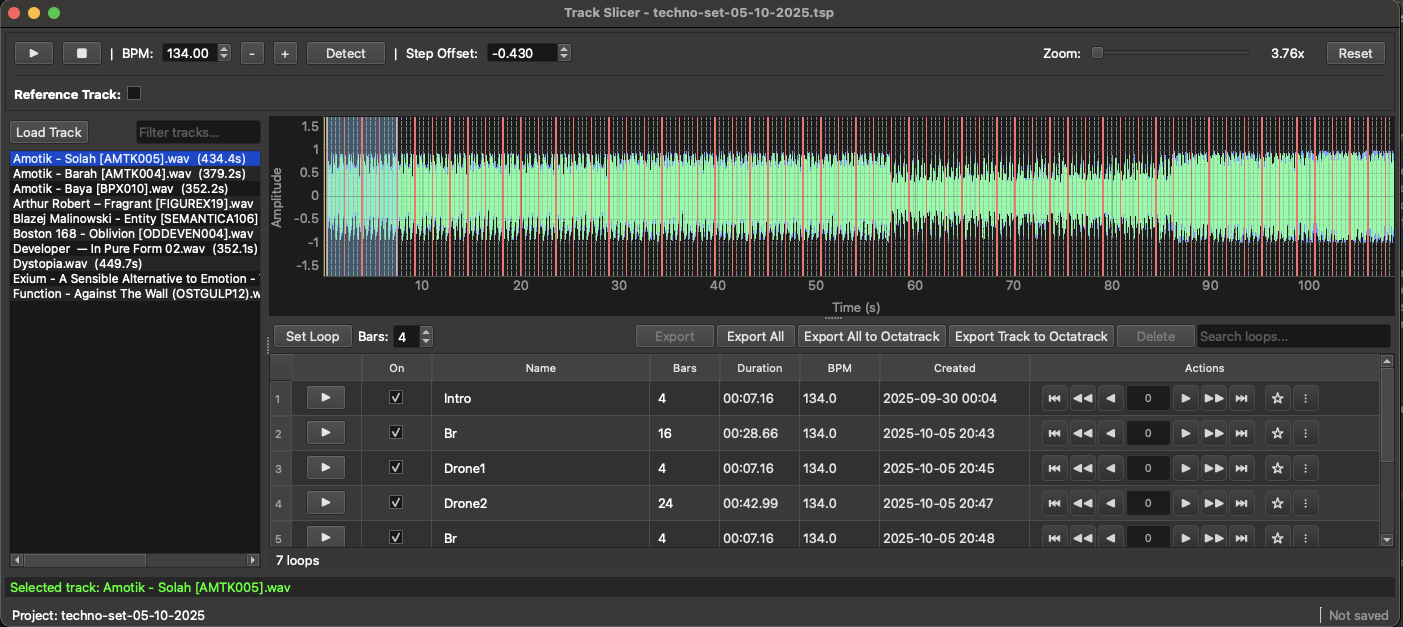Decrease Step Offset with its down arrow
The height and width of the screenshot is (627, 1403).
coord(563,57)
